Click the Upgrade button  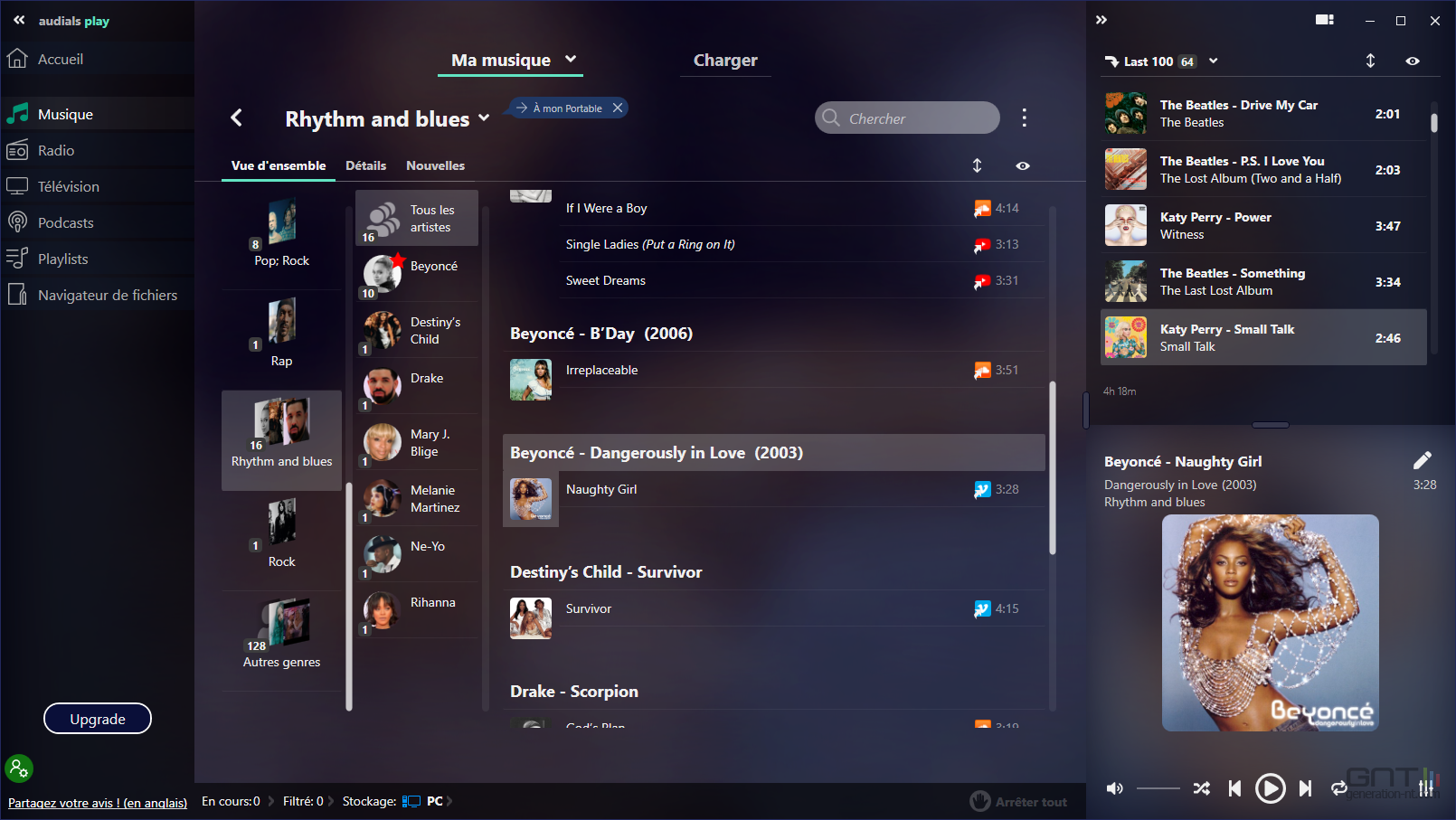(x=98, y=719)
